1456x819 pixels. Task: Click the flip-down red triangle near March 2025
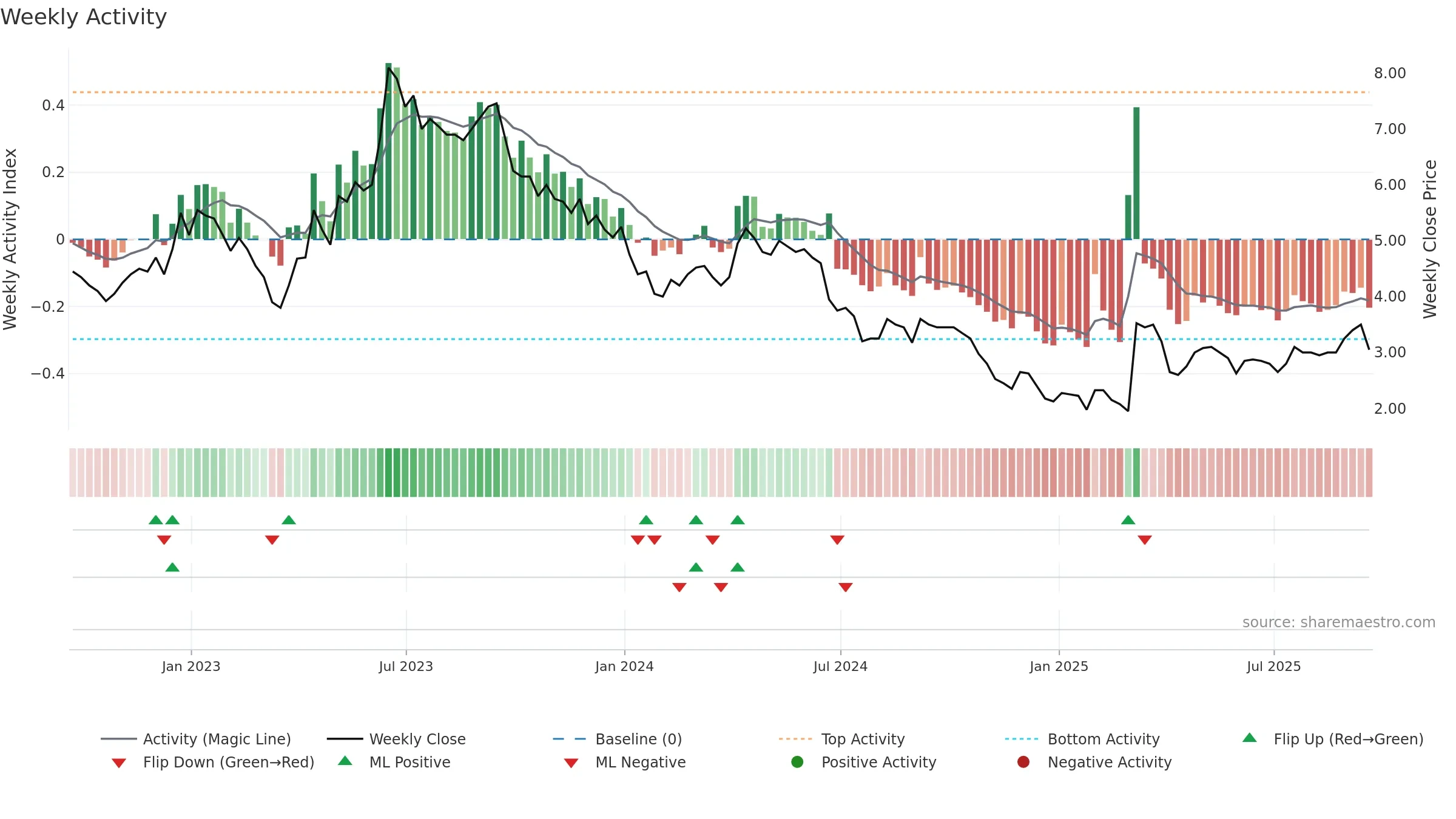(1145, 540)
